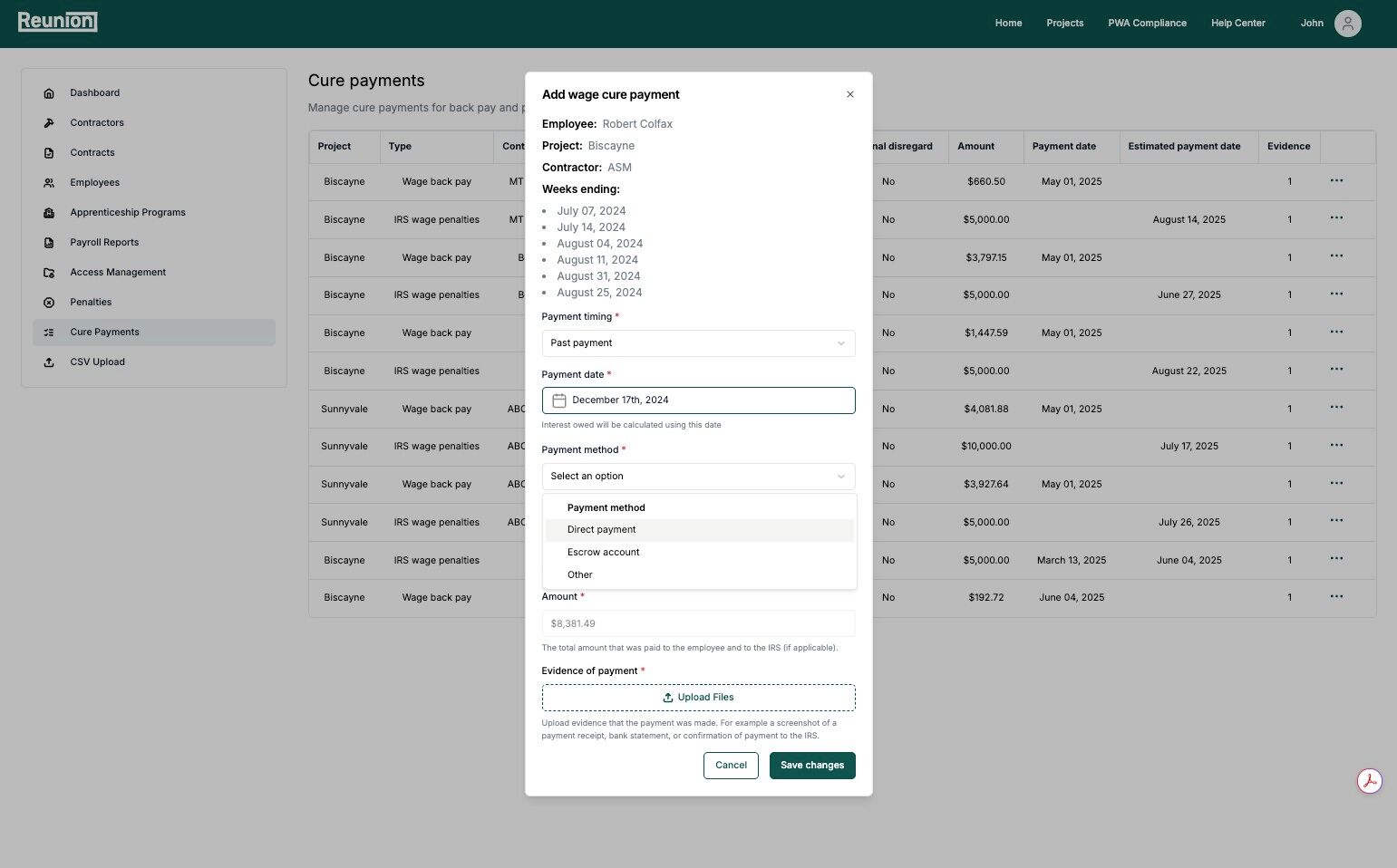Select Direct payment from the Payment method list
This screenshot has height=868, width=1397.
click(601, 529)
